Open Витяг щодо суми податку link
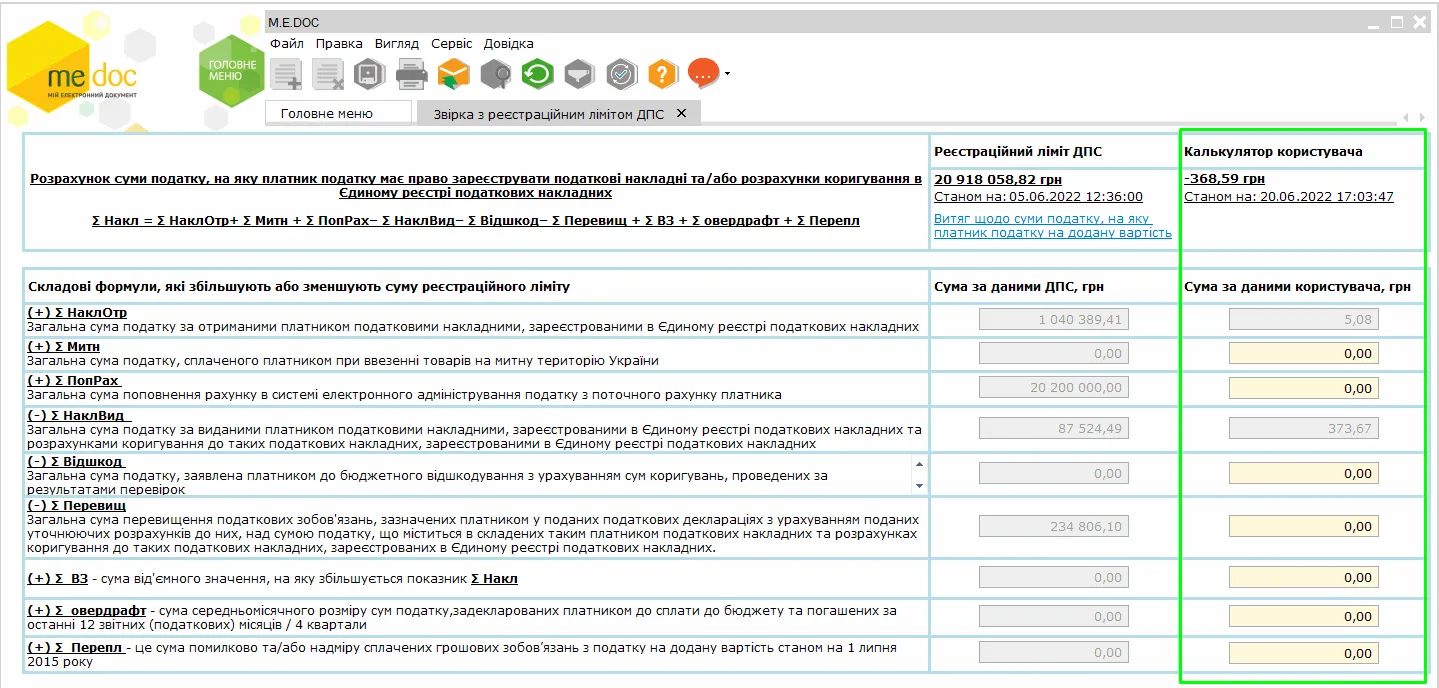 point(1052,225)
